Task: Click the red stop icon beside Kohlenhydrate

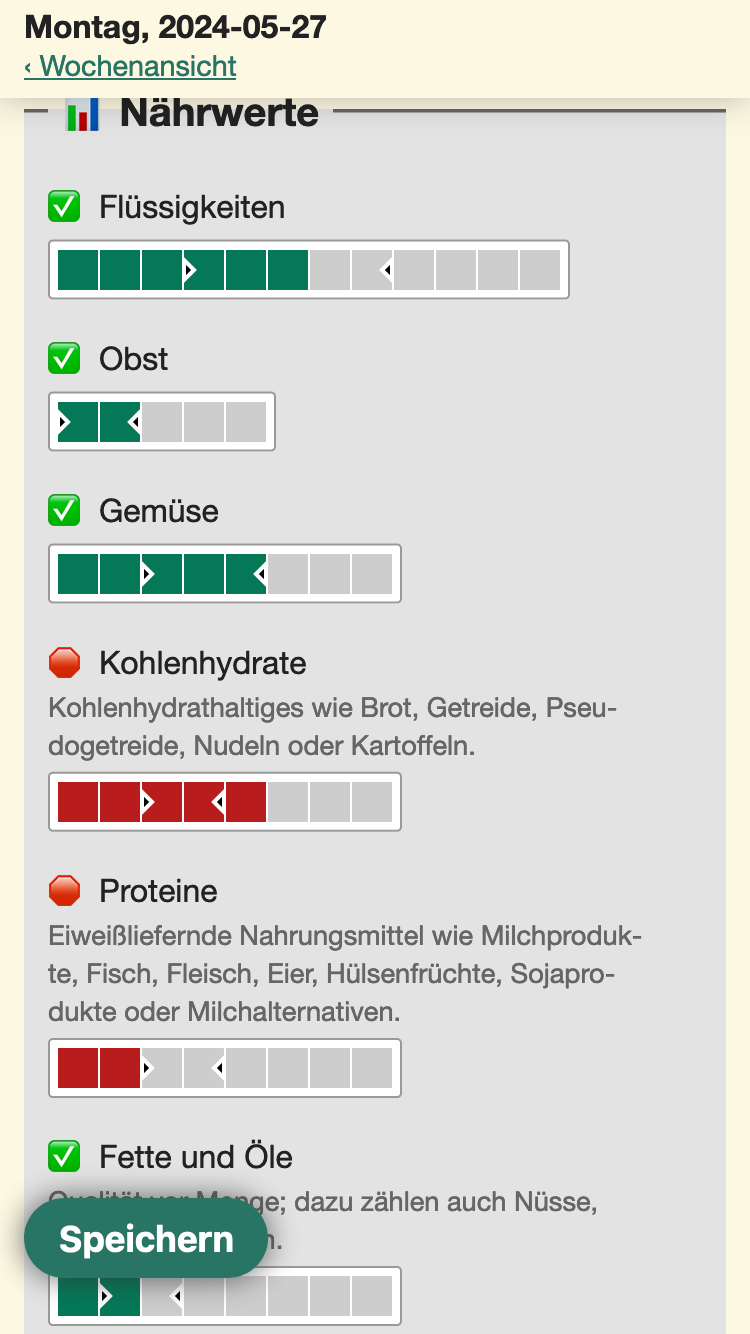Action: click(65, 663)
